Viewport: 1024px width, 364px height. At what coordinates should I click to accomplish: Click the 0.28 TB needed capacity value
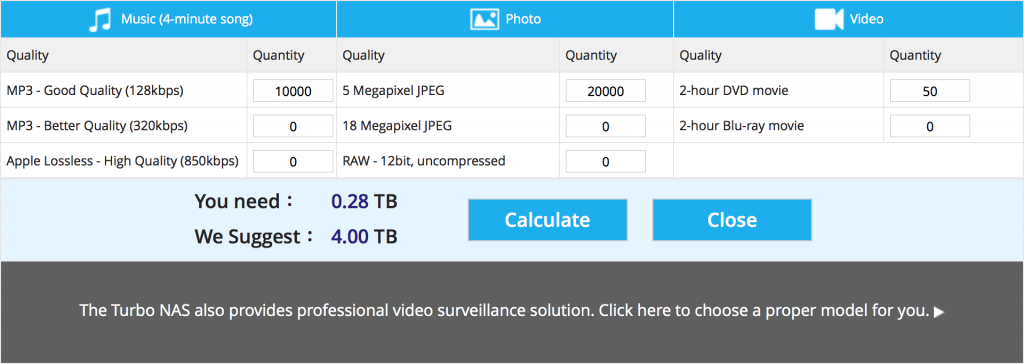pos(364,201)
